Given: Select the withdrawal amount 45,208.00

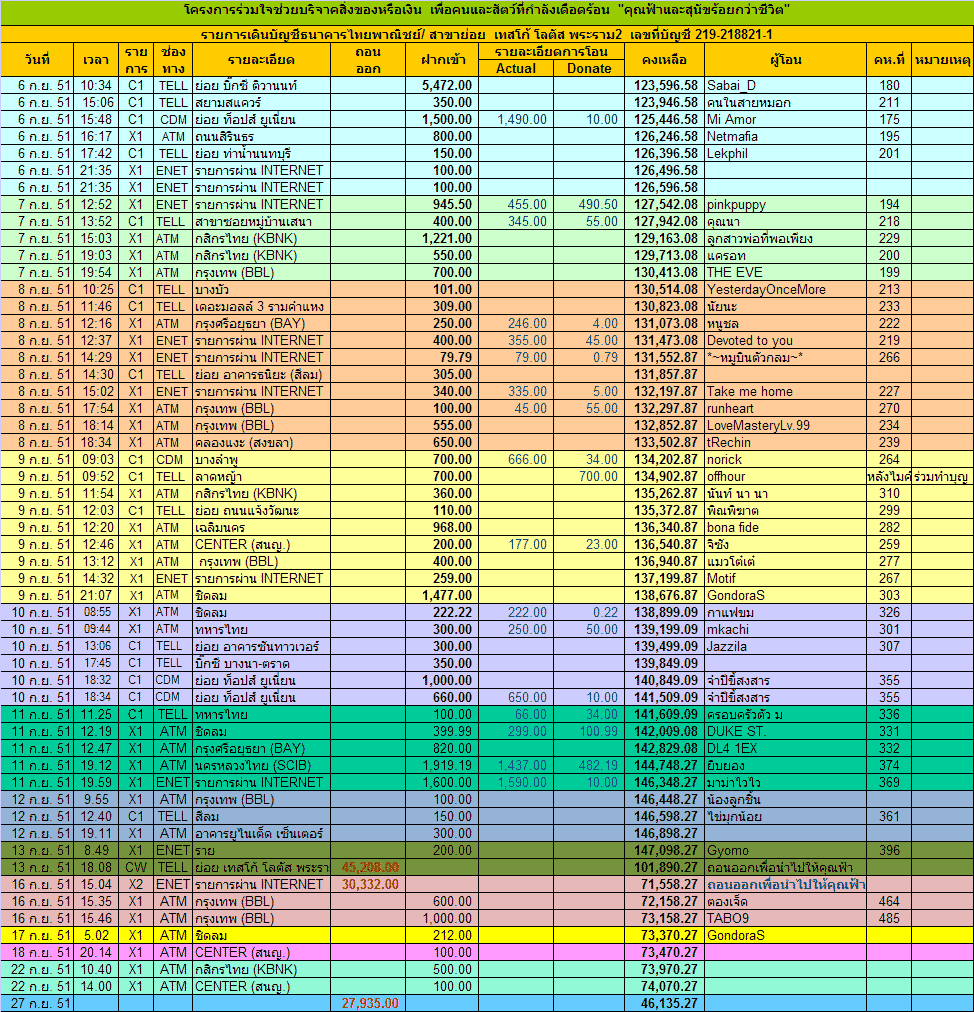Looking at the screenshot, I should click(x=370, y=867).
